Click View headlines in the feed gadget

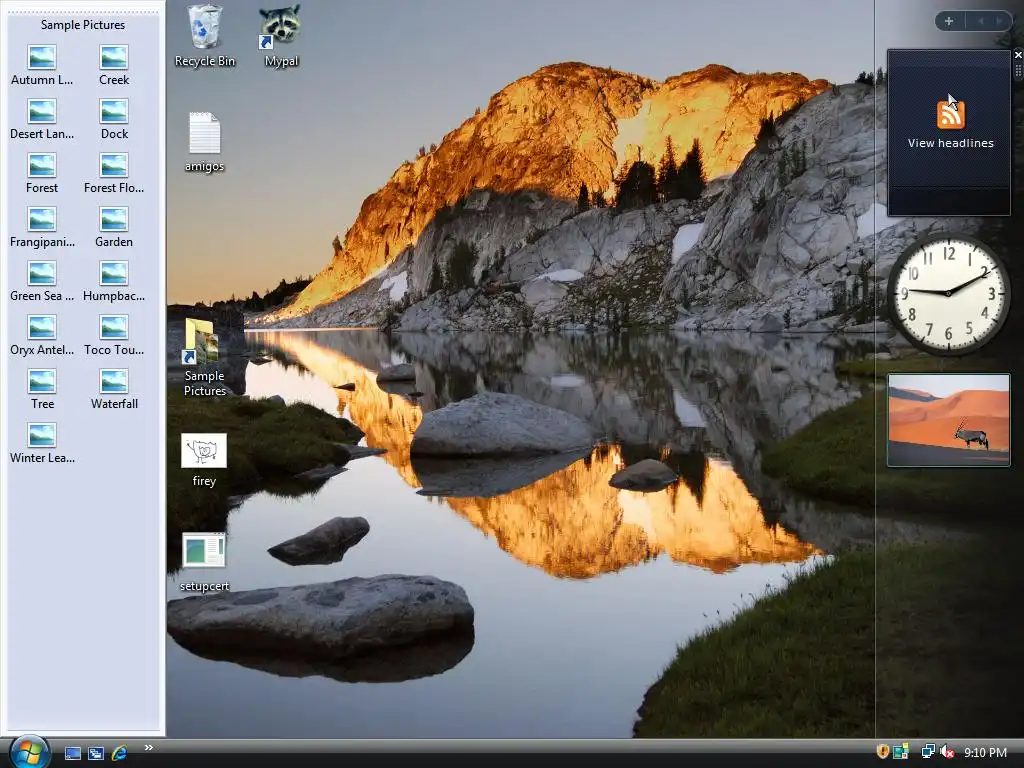(x=950, y=143)
